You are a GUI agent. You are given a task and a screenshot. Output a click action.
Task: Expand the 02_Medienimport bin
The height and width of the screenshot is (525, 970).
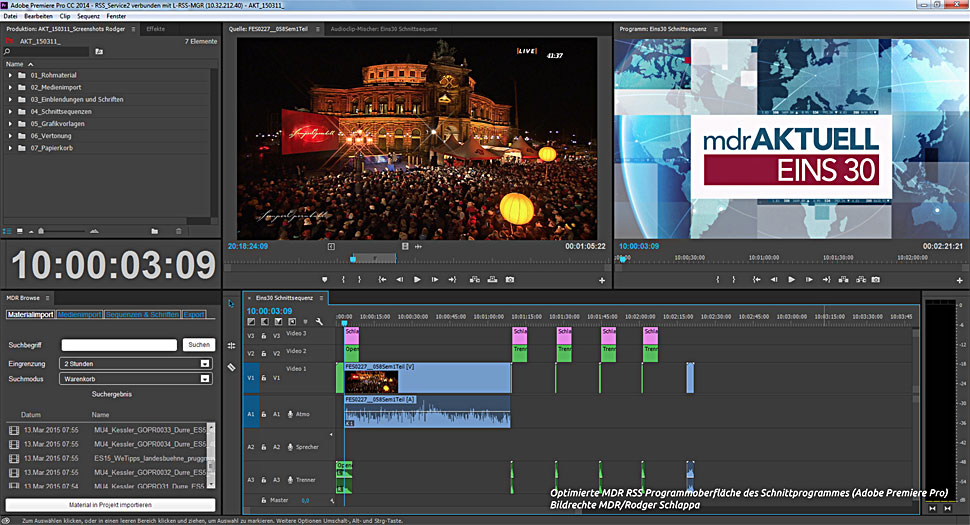pos(10,88)
